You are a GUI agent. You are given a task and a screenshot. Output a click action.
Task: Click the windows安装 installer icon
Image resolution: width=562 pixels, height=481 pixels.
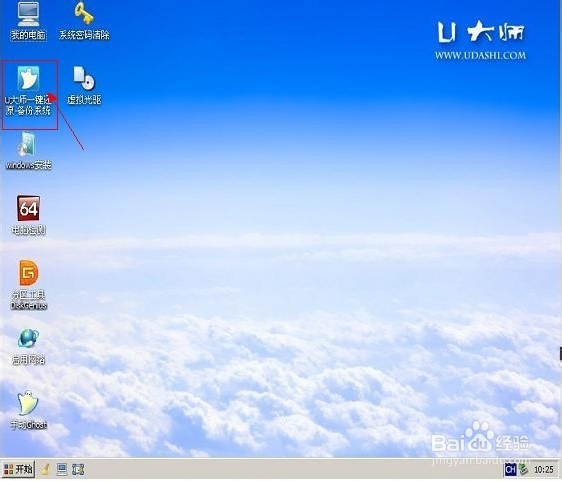[28, 151]
